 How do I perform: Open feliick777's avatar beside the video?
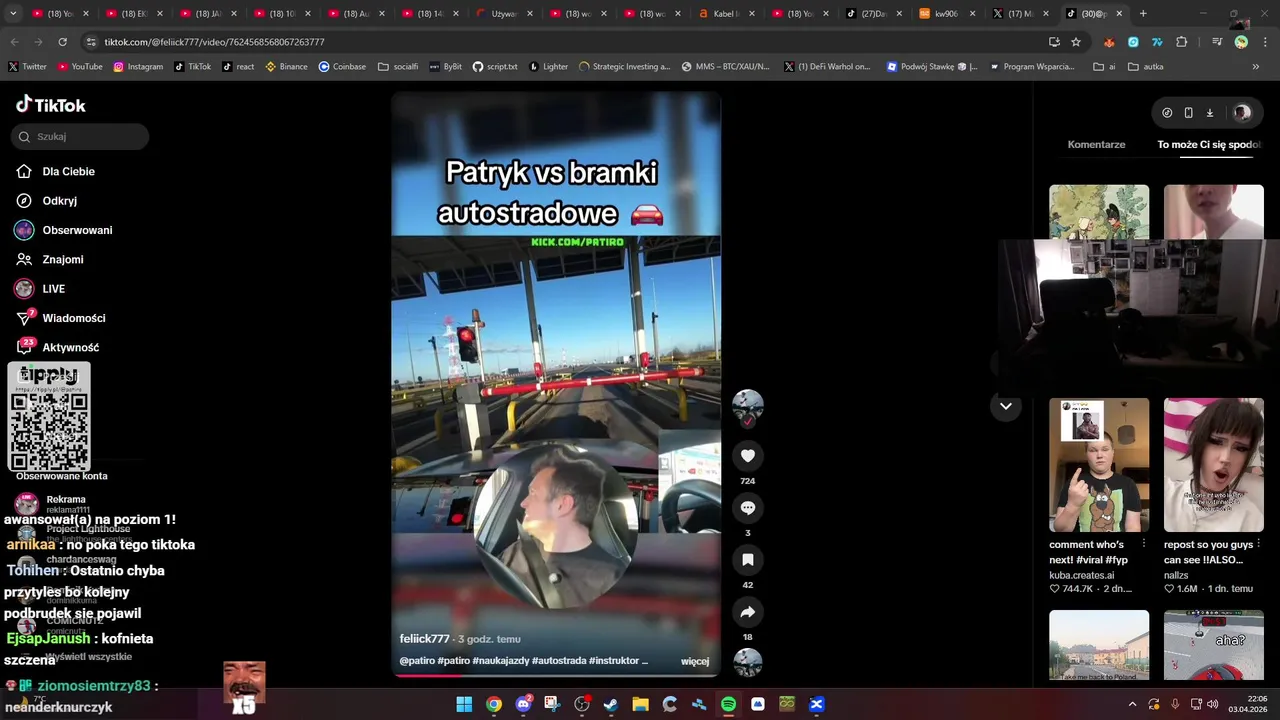[747, 405]
